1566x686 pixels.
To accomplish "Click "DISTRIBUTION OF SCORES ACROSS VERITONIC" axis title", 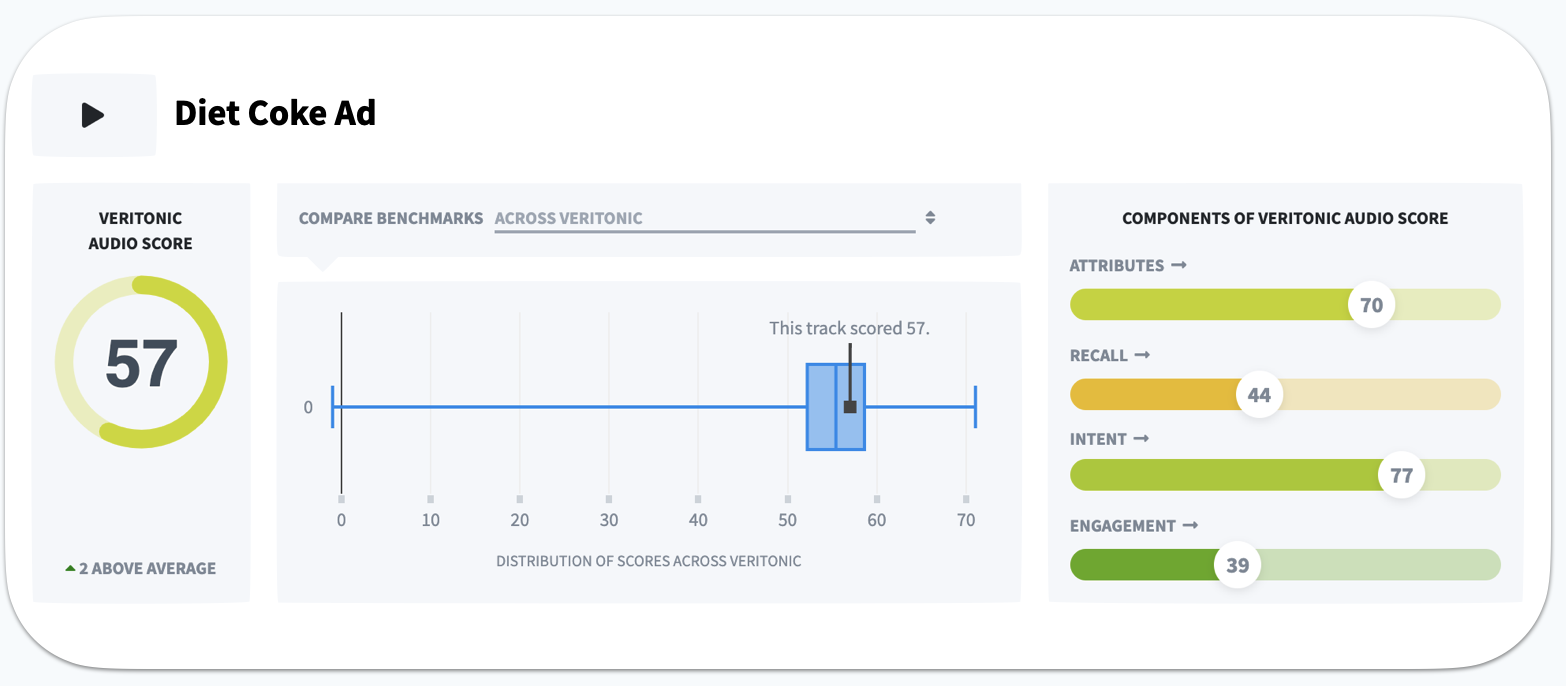I will (649, 561).
